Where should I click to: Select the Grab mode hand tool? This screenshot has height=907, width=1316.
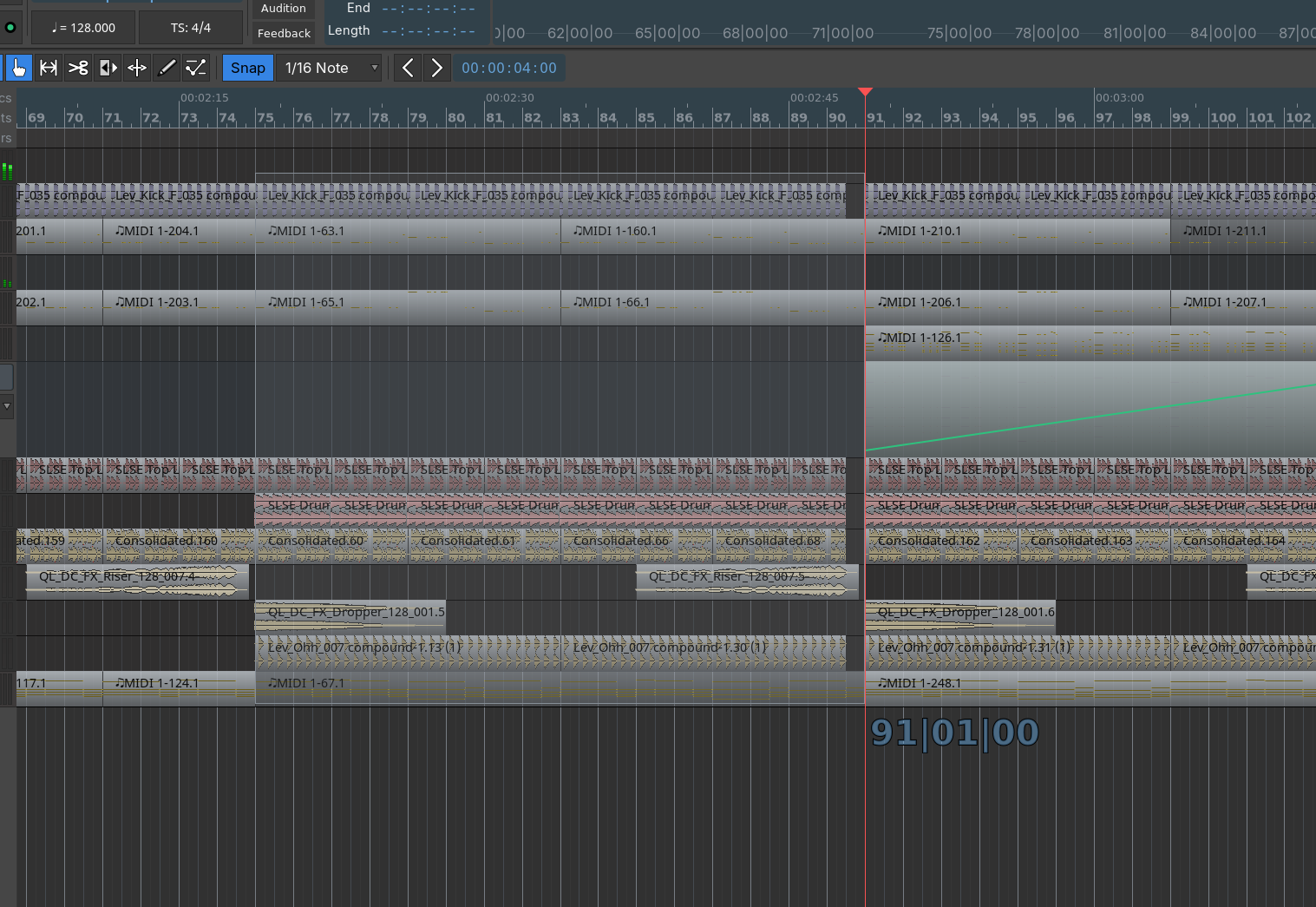click(18, 68)
